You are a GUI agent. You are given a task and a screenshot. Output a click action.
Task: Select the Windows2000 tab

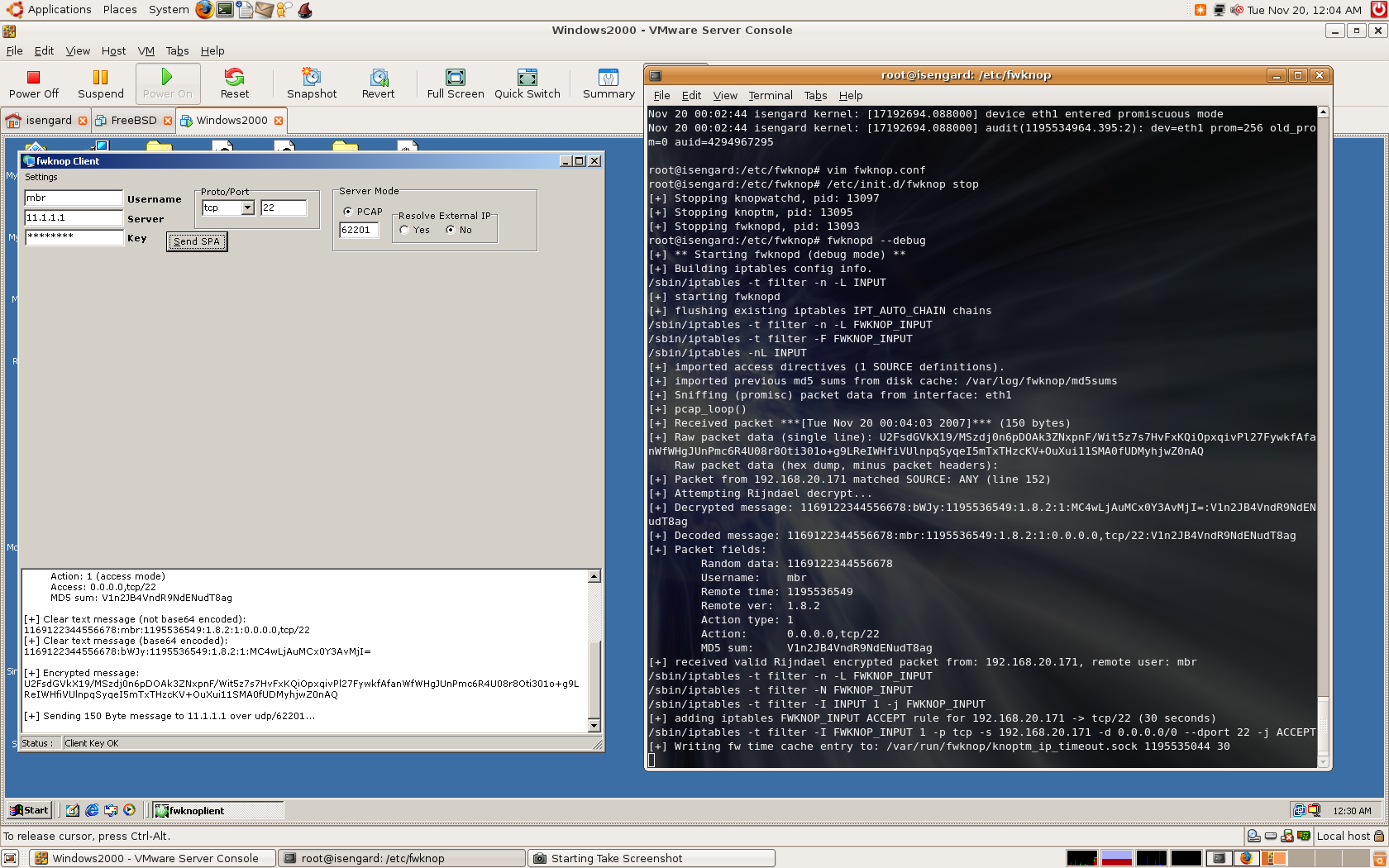[231, 121]
